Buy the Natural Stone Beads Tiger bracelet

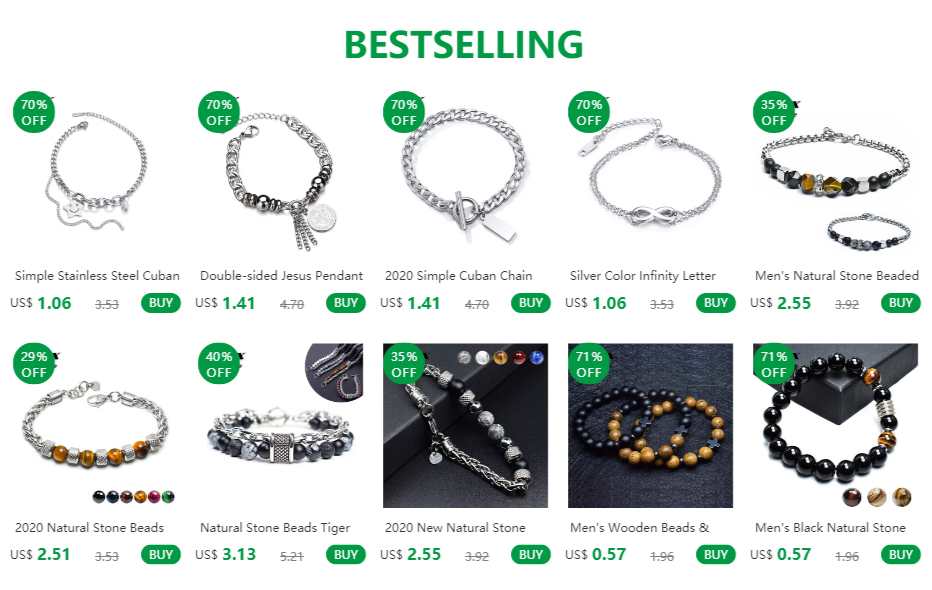click(x=345, y=555)
